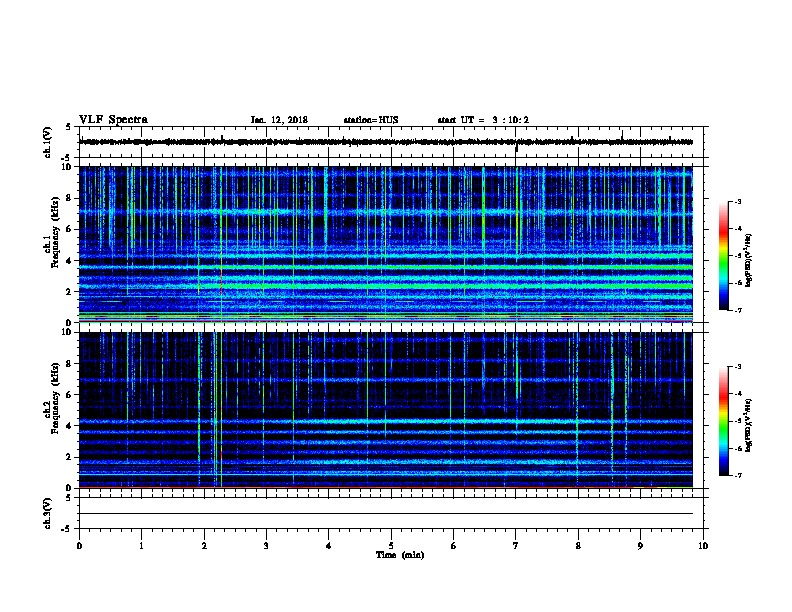
Task: Click the "ch.1(V)" waveform axis label
Action: click(x=48, y=142)
